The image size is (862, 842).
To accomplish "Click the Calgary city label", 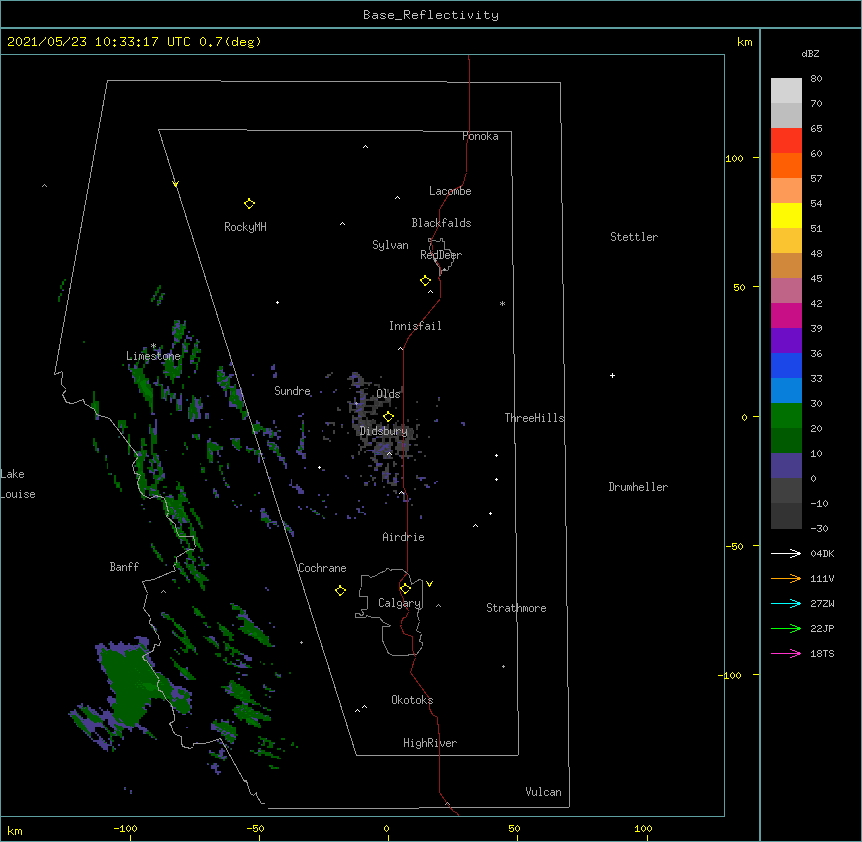I will click(399, 603).
